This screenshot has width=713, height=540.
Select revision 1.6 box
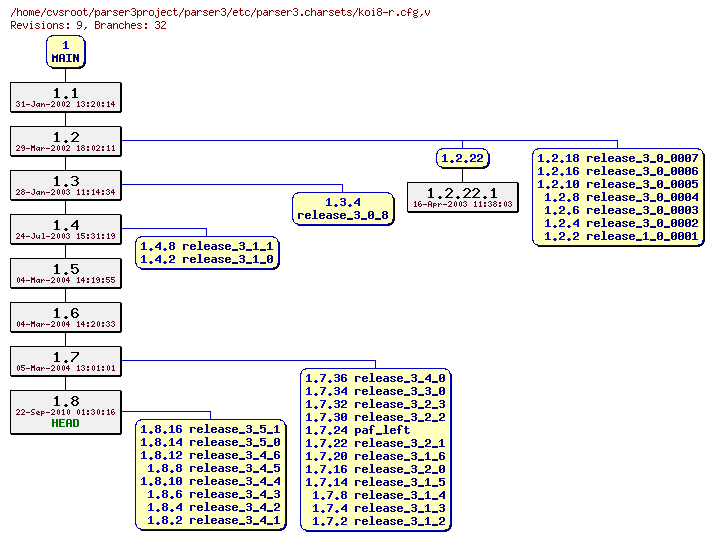coord(66,317)
